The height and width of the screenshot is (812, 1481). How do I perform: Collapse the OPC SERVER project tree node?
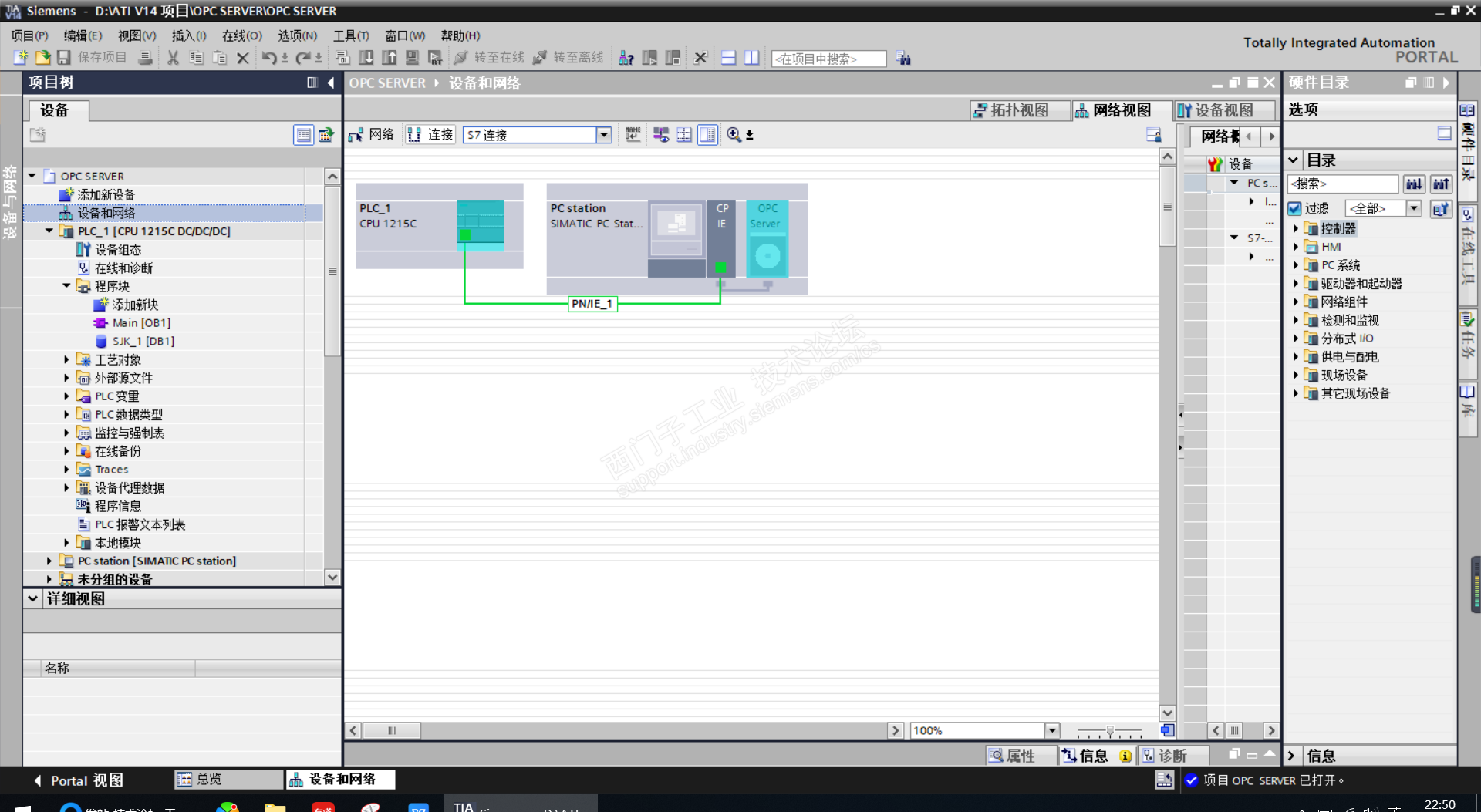point(32,176)
